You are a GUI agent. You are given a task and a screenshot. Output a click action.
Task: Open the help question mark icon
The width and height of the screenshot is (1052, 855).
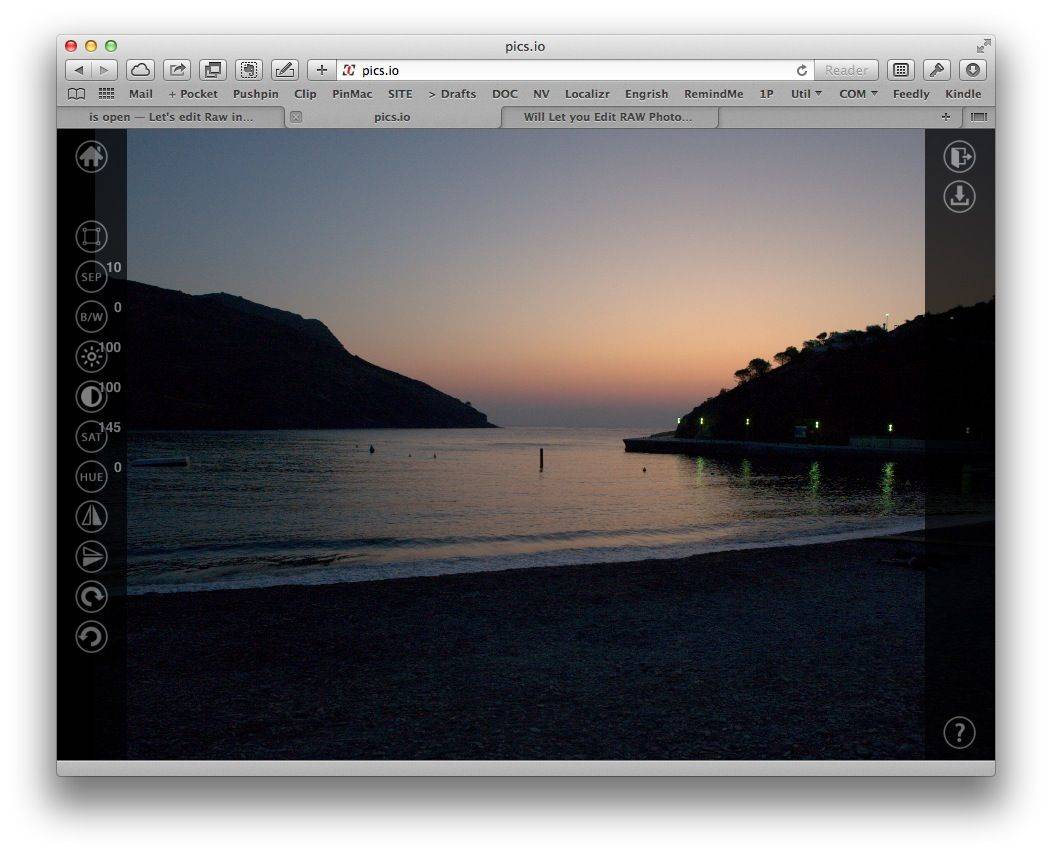[x=959, y=732]
